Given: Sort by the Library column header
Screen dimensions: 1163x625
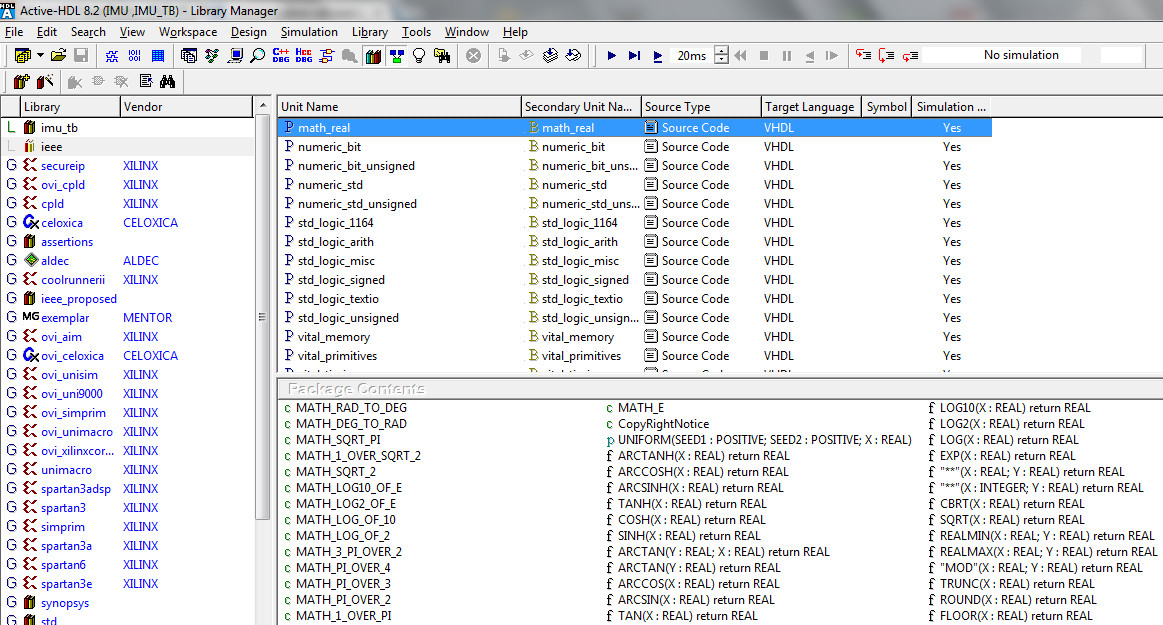Looking at the screenshot, I should [x=70, y=107].
